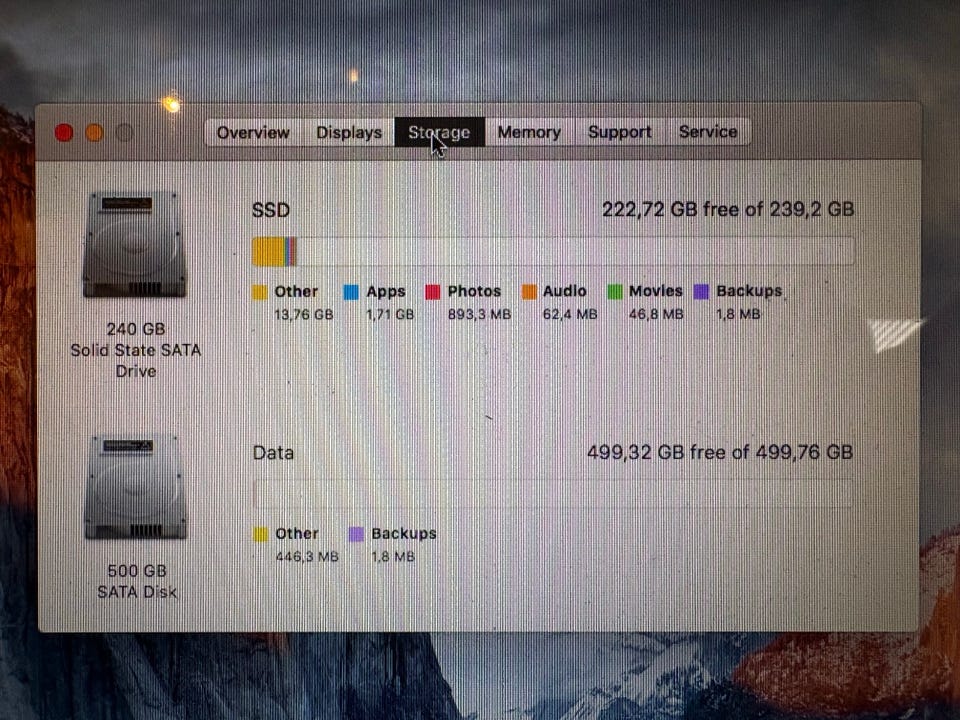Click the Movies legend label
Viewport: 960px width, 720px height.
point(656,291)
